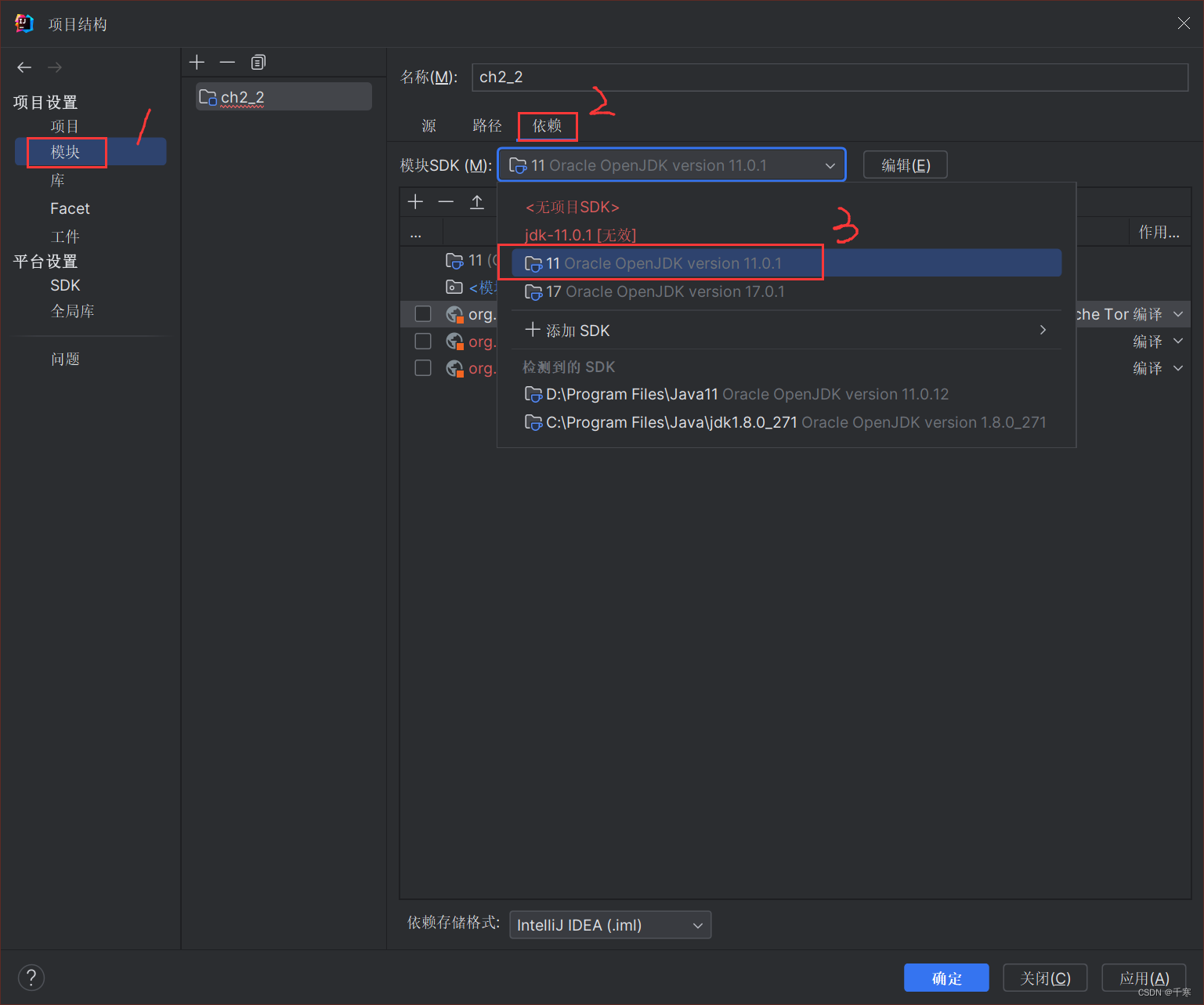Click the JDK folder icon in SDK combo
1204x1005 pixels.
pyautogui.click(x=518, y=165)
